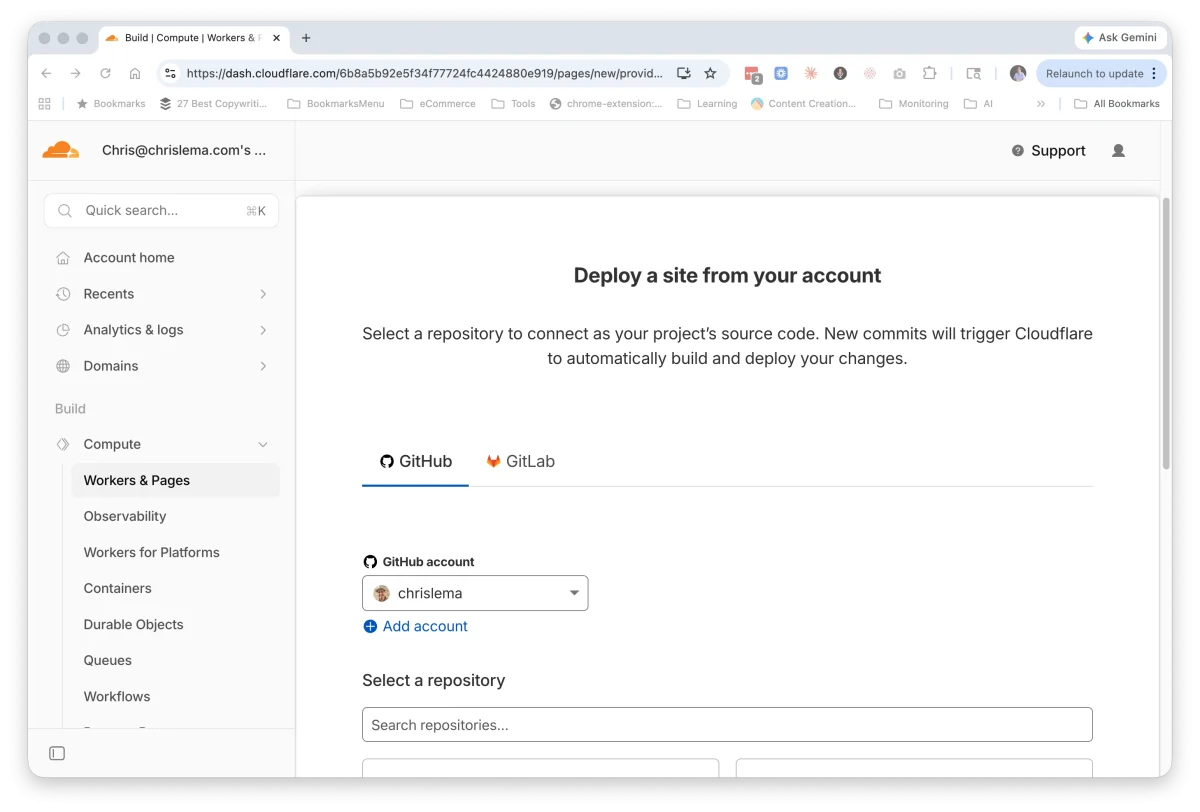Open Observability in sidebar

click(125, 516)
